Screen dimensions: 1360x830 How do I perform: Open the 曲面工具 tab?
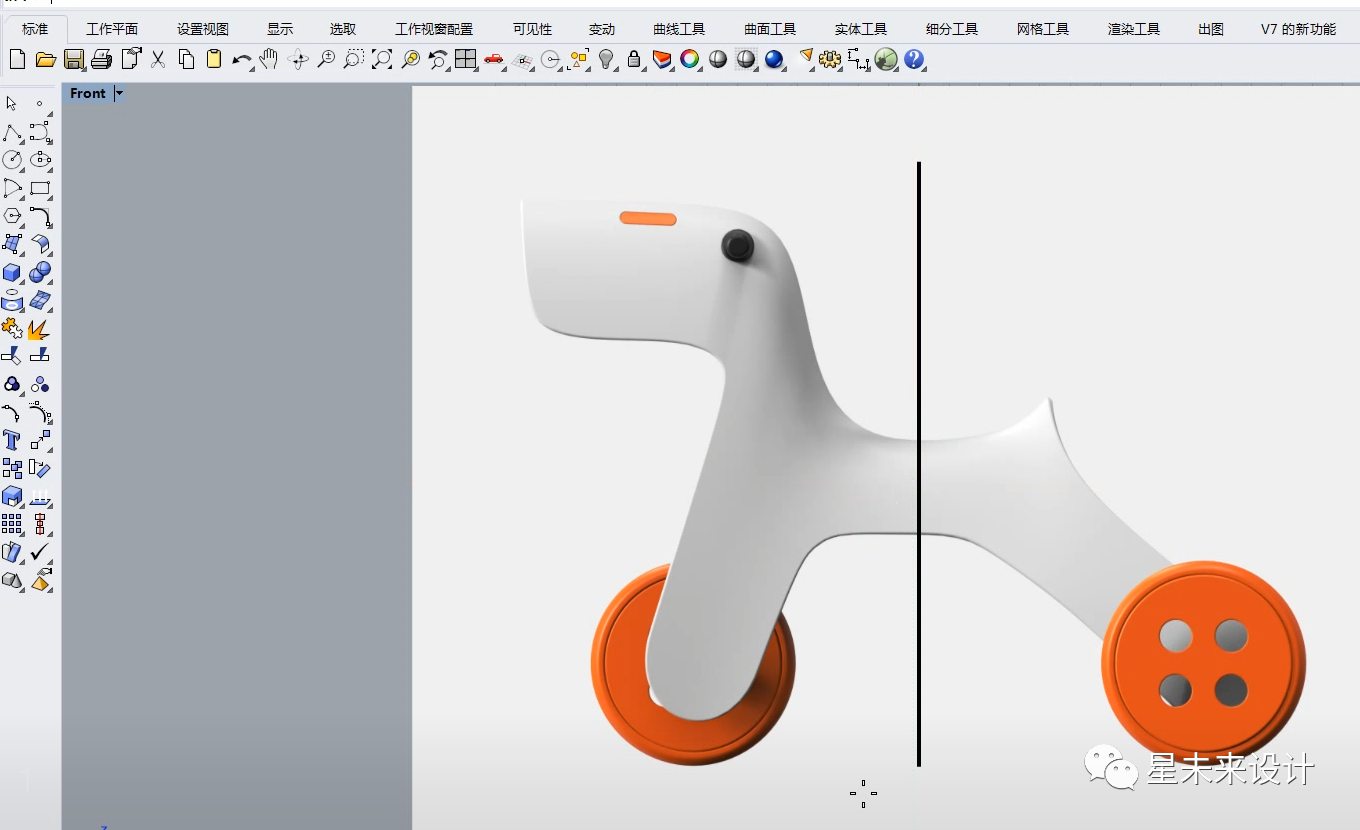coord(770,29)
